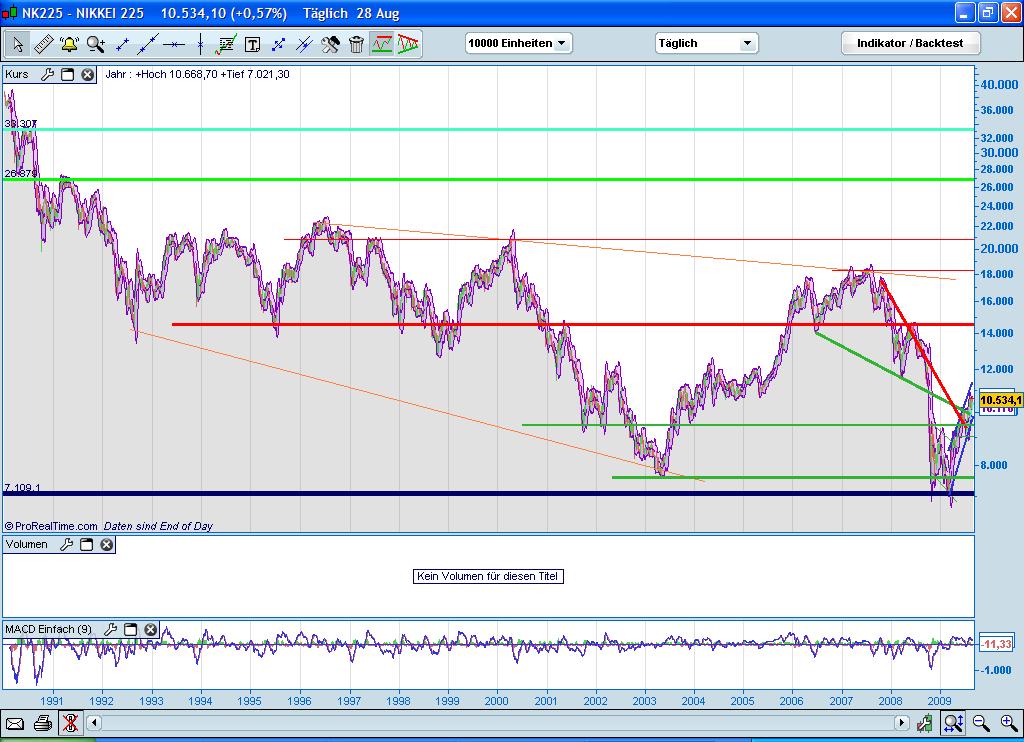Viewport: 1024px width, 742px height.
Task: Expand the MACD Einfach panel settings wrench
Action: (110, 629)
